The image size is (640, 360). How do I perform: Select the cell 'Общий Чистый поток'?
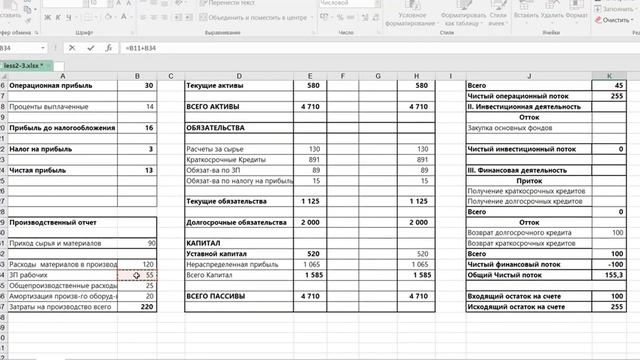tap(529, 275)
